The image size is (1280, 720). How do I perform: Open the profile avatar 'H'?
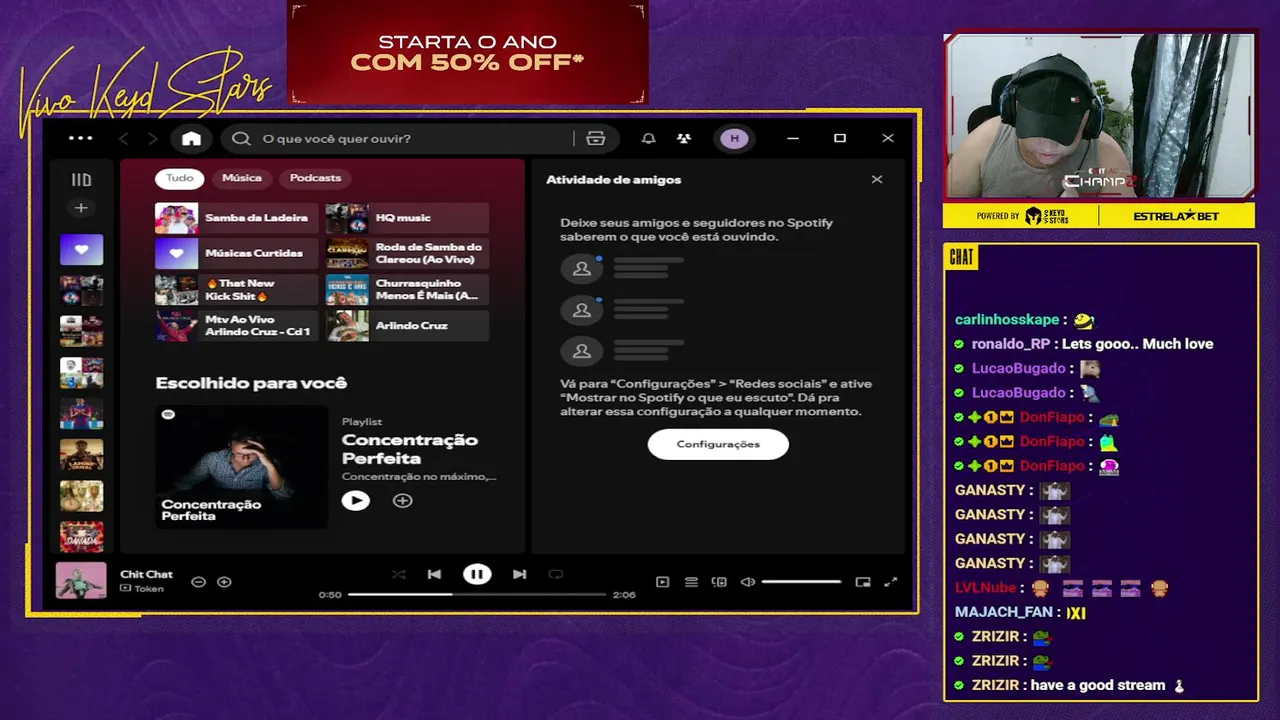click(735, 139)
